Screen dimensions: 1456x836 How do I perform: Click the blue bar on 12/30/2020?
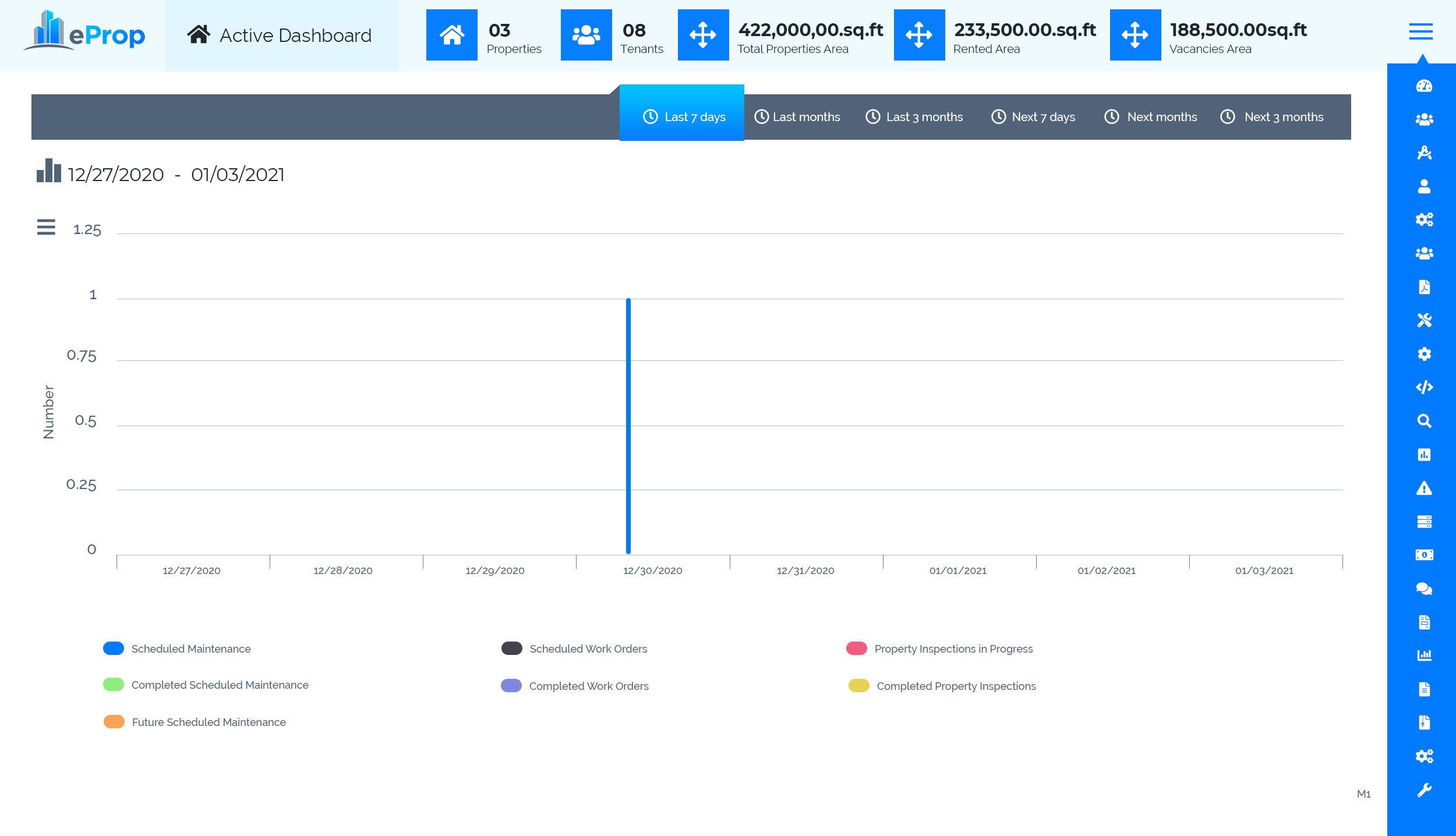point(628,425)
